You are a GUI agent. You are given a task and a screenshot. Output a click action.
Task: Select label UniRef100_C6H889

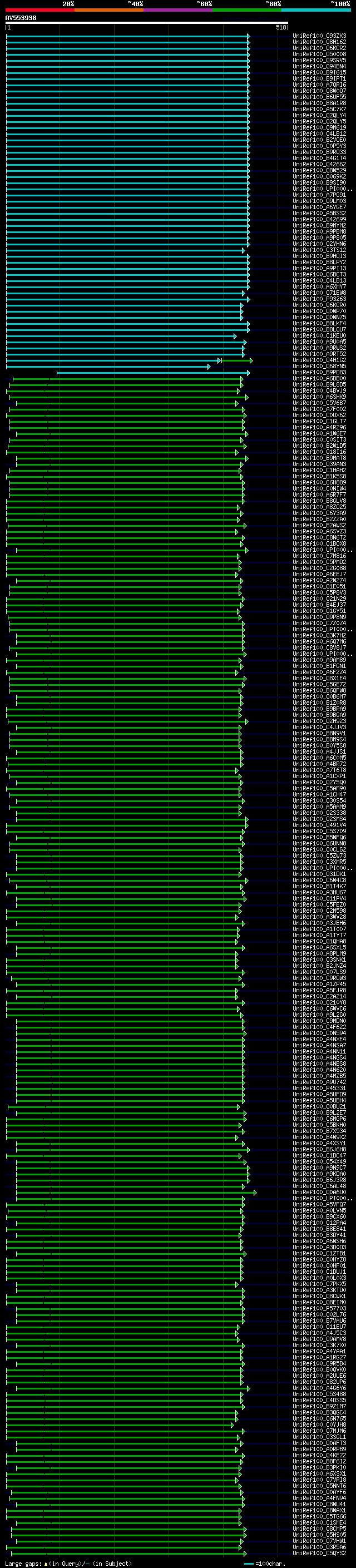[319, 483]
